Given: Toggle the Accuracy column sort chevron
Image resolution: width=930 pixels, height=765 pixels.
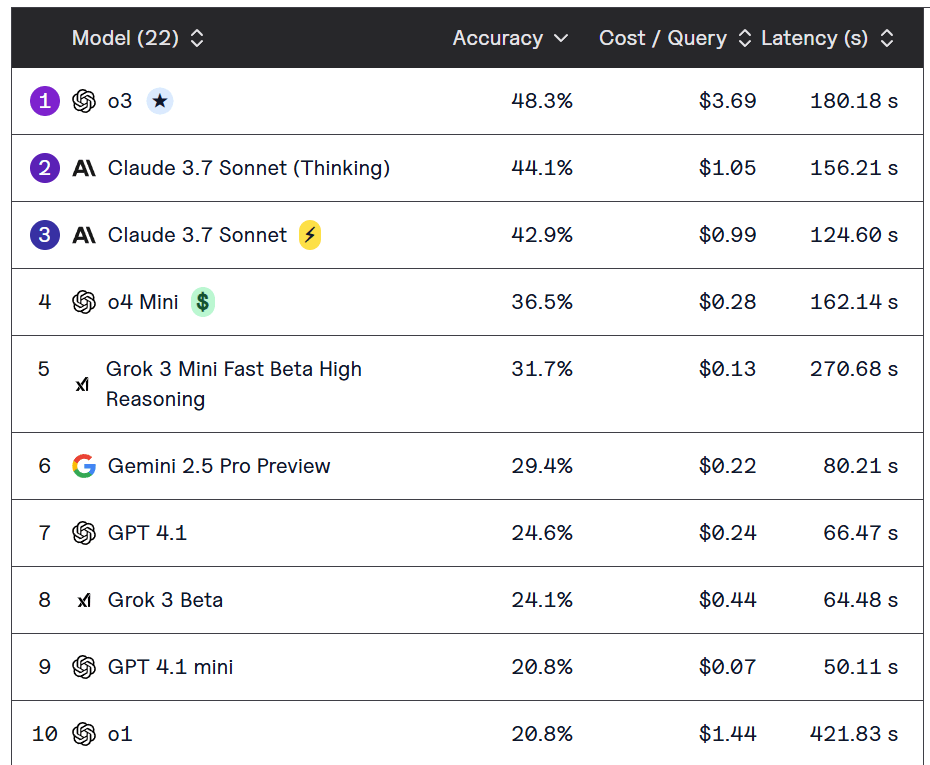Looking at the screenshot, I should click(561, 38).
